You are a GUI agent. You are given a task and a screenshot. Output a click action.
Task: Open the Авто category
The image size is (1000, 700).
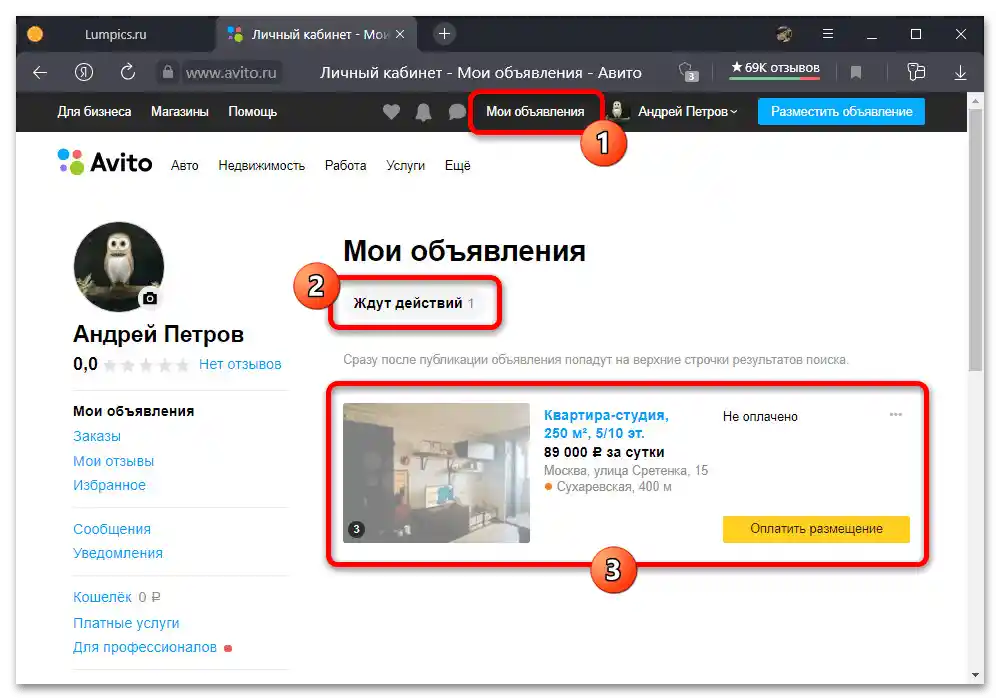(184, 166)
